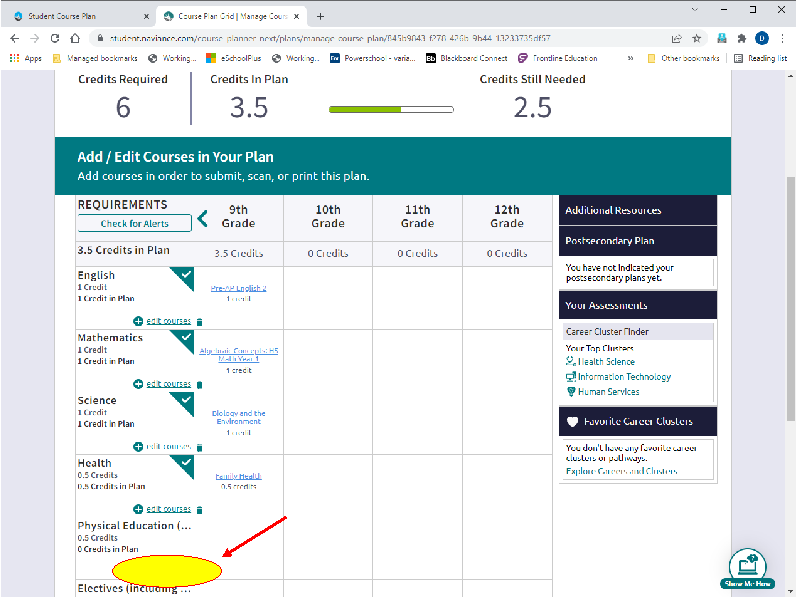Open Chrome's three-dot menu

click(782, 38)
